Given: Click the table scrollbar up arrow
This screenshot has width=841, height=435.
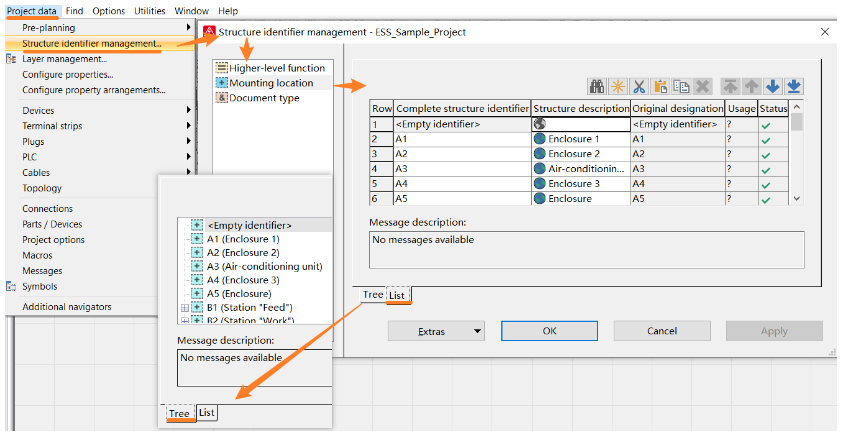Looking at the screenshot, I should click(x=796, y=106).
